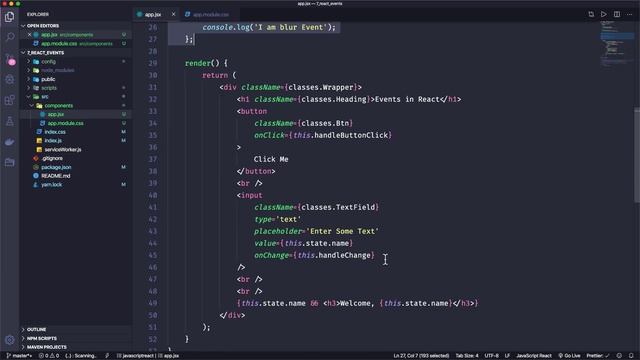Change the LF end of line sequence
The image size is (640, 360).
click(507, 356)
